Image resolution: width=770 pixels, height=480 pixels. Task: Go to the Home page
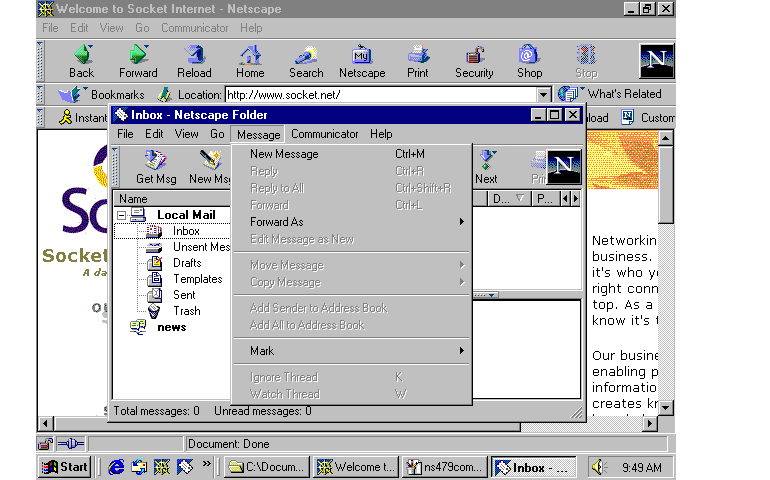point(250,61)
